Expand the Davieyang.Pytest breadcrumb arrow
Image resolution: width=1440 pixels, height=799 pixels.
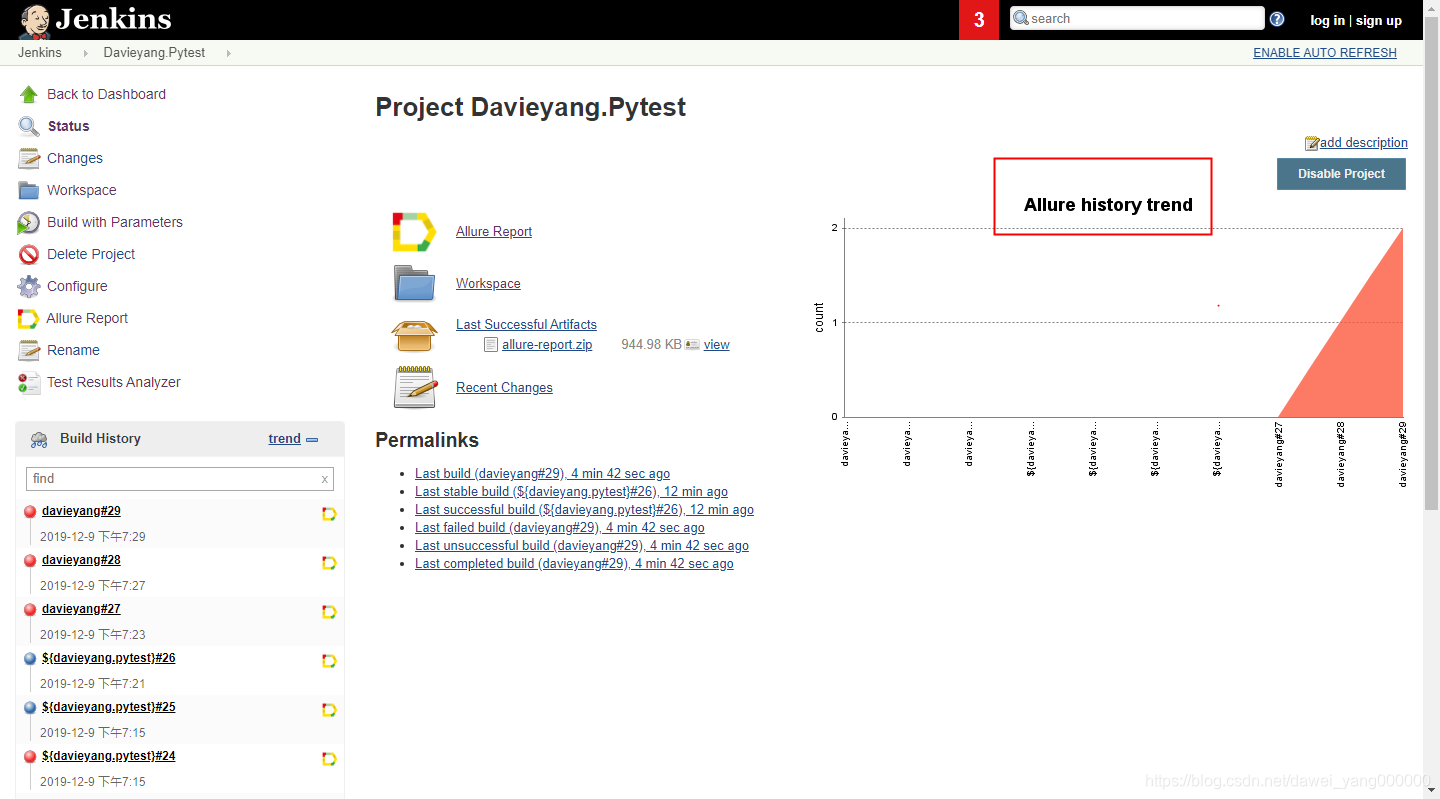(x=228, y=53)
